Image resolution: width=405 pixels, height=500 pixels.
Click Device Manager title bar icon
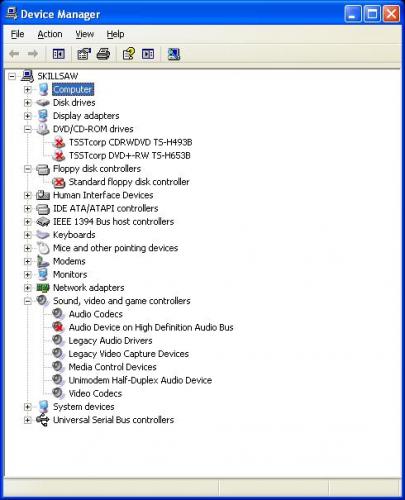pyautogui.click(x=11, y=14)
